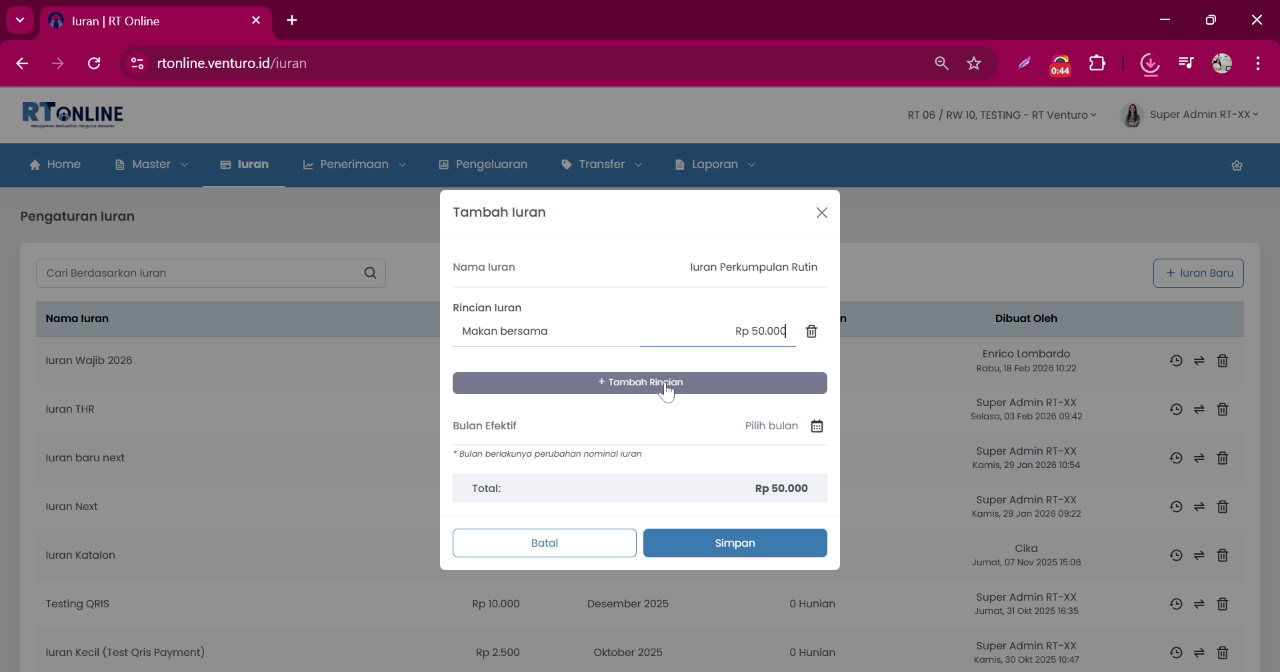This screenshot has height=672, width=1280.
Task: Switch to the Iuran | RT Online browser tab
Action: click(x=155, y=20)
